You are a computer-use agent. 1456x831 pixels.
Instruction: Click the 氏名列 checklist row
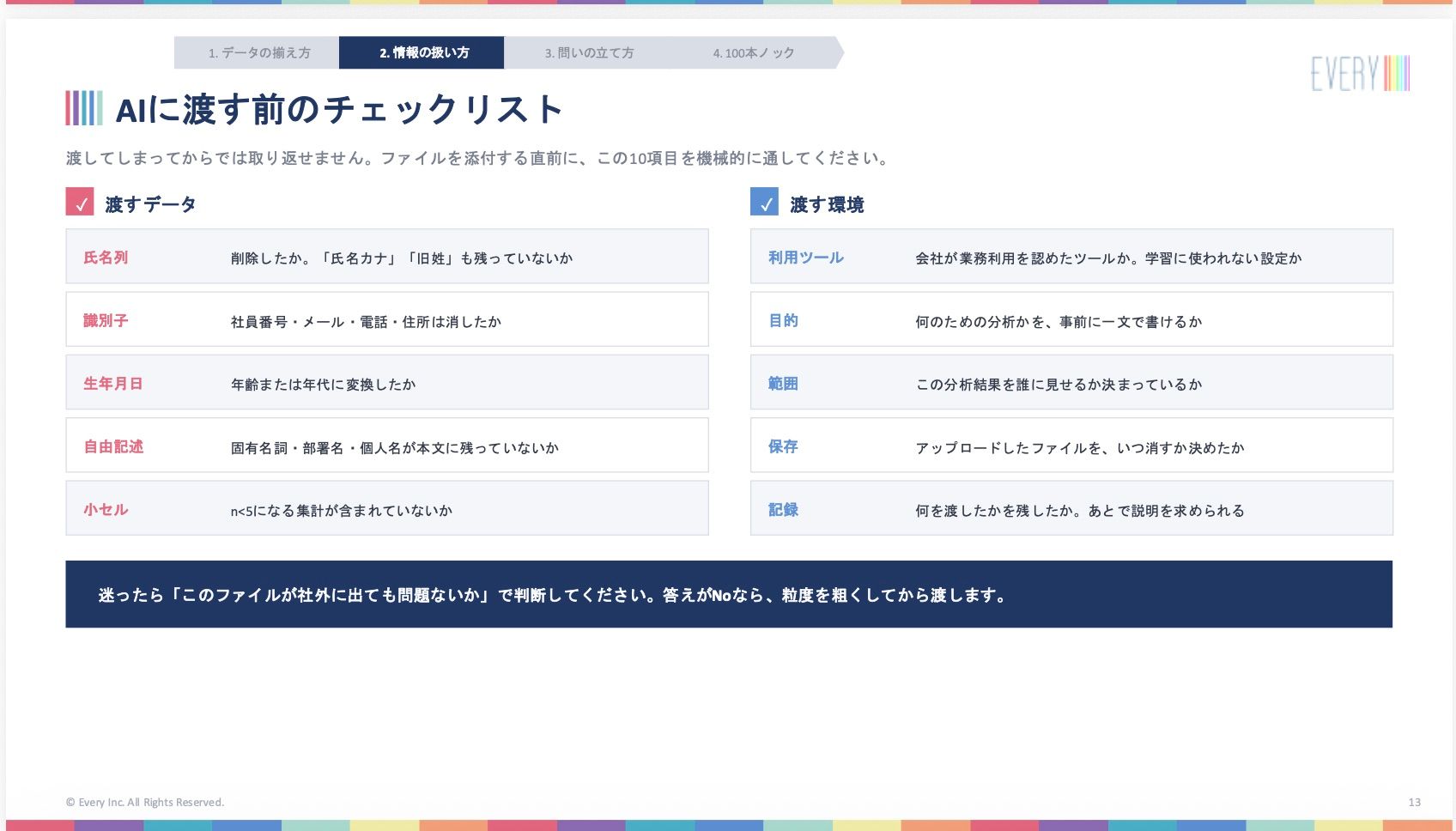click(387, 257)
